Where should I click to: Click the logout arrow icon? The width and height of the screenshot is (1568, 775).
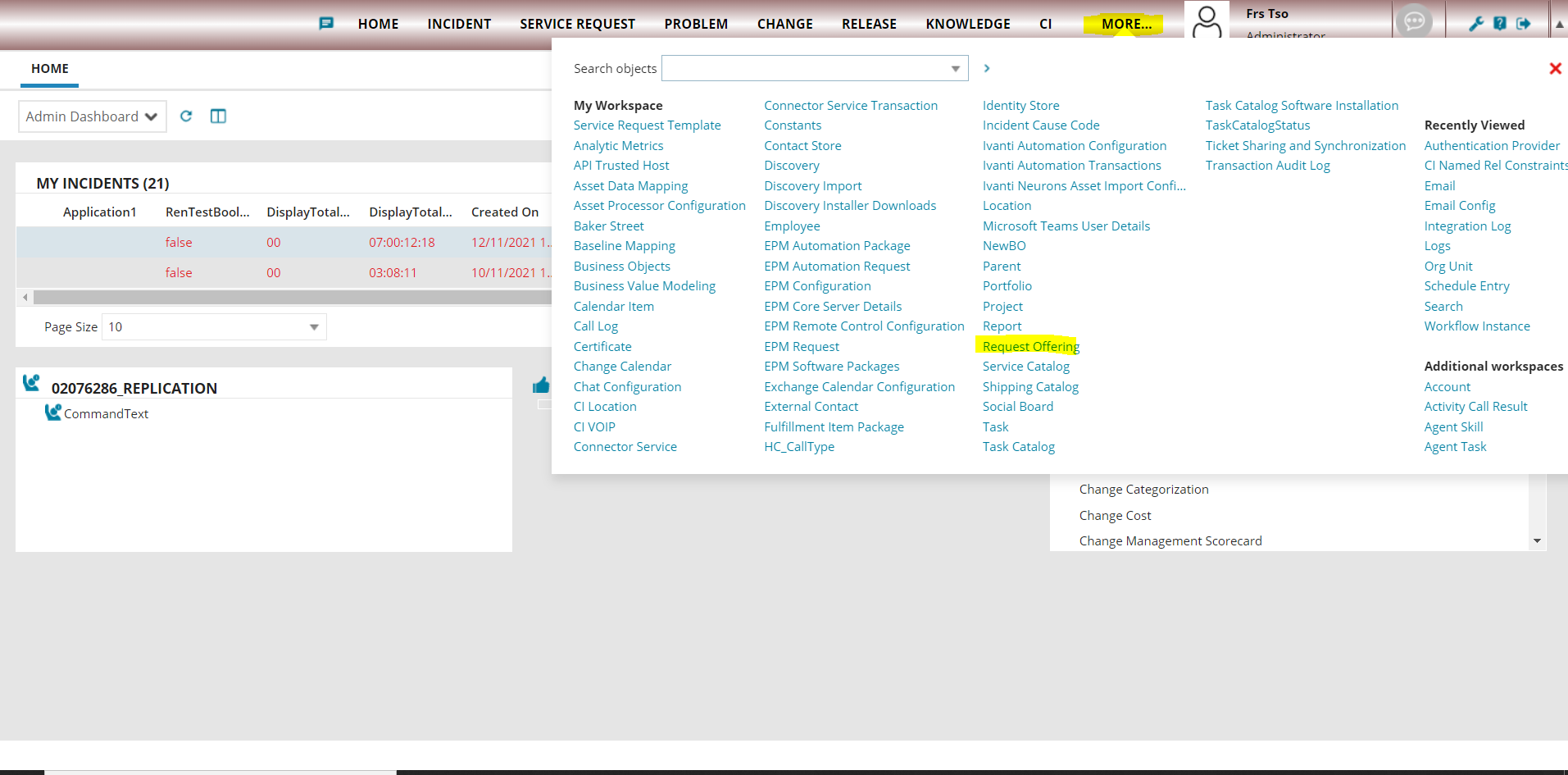pos(1523,24)
